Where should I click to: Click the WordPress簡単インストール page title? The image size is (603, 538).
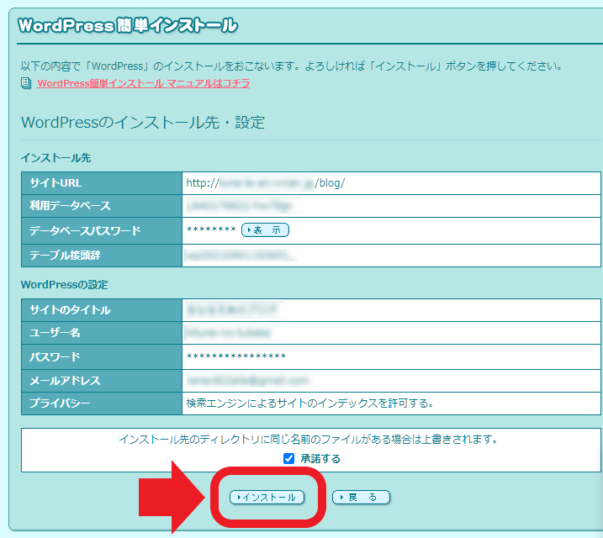[x=128, y=26]
